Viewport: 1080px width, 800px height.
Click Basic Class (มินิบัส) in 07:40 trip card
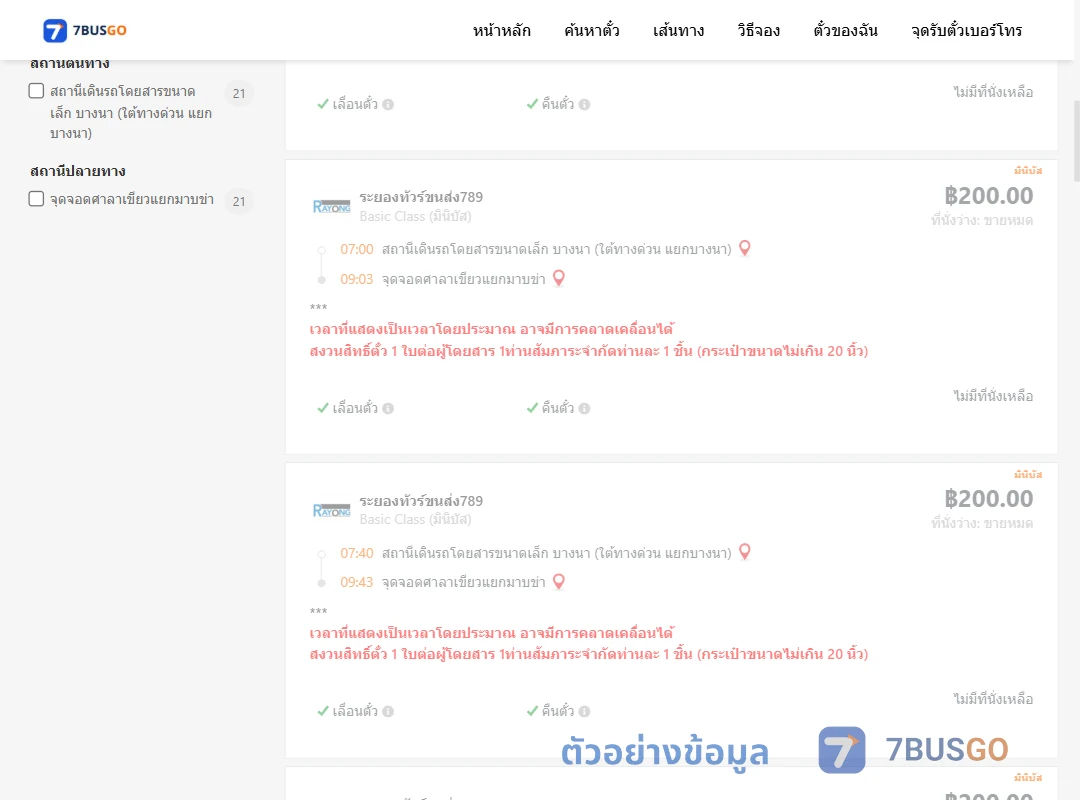click(415, 520)
